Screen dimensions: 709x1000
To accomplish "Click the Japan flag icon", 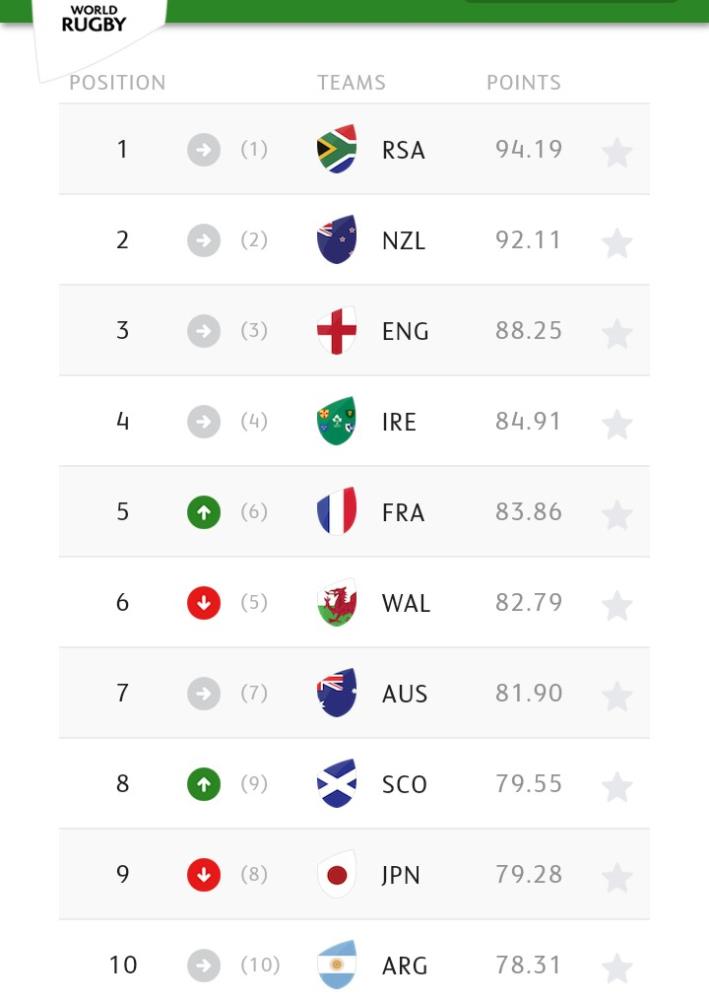I will (337, 875).
